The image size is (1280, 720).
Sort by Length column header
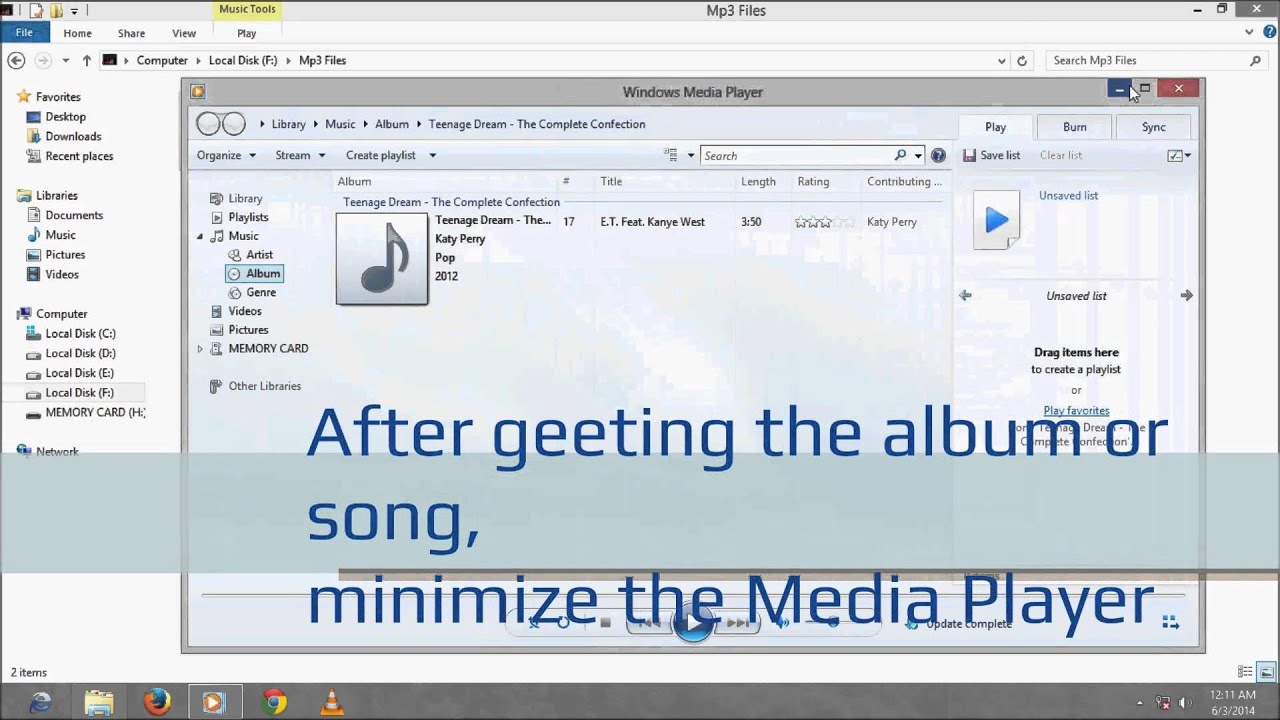(758, 181)
